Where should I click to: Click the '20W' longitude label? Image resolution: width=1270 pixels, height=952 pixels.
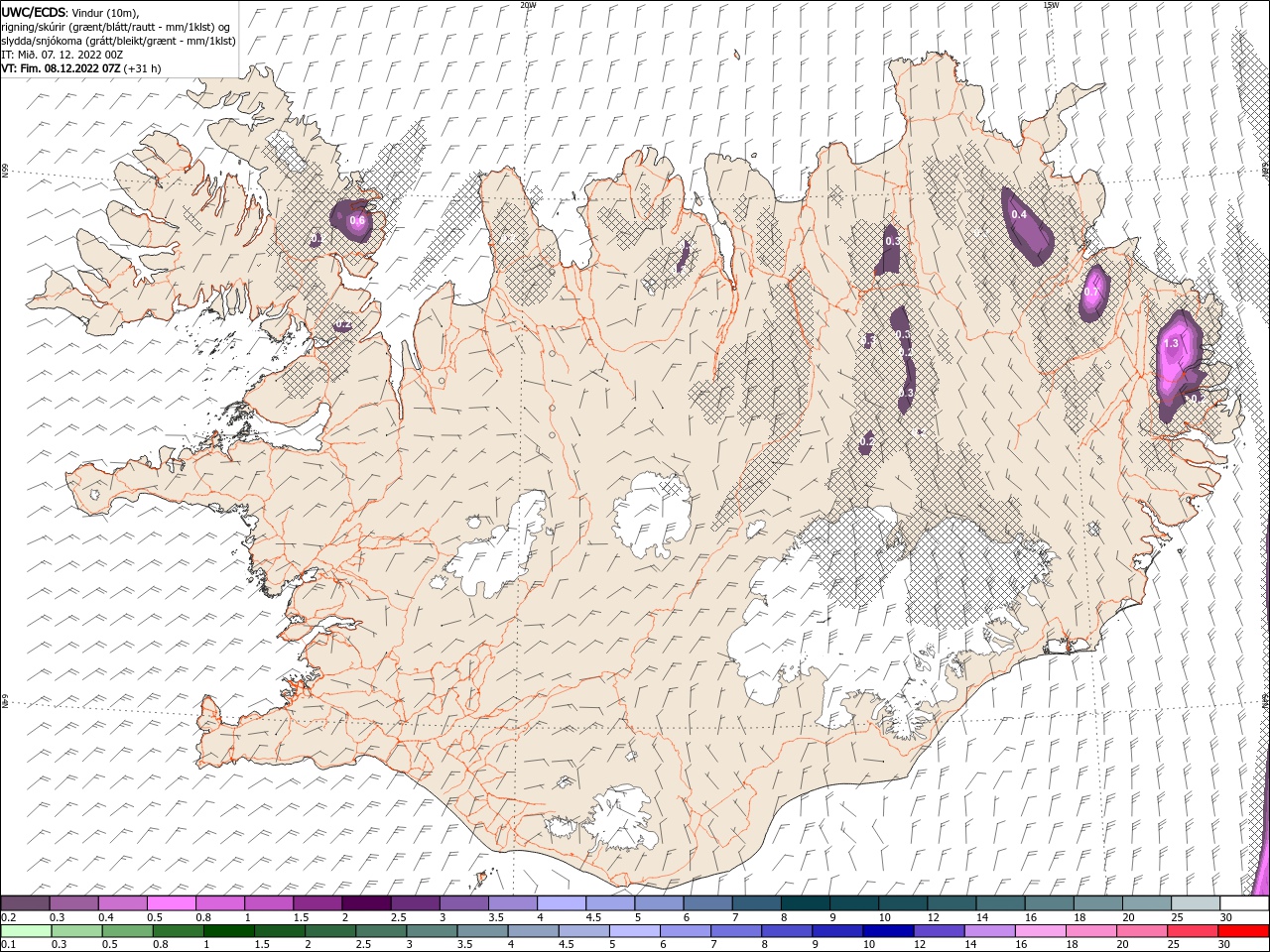point(528,5)
